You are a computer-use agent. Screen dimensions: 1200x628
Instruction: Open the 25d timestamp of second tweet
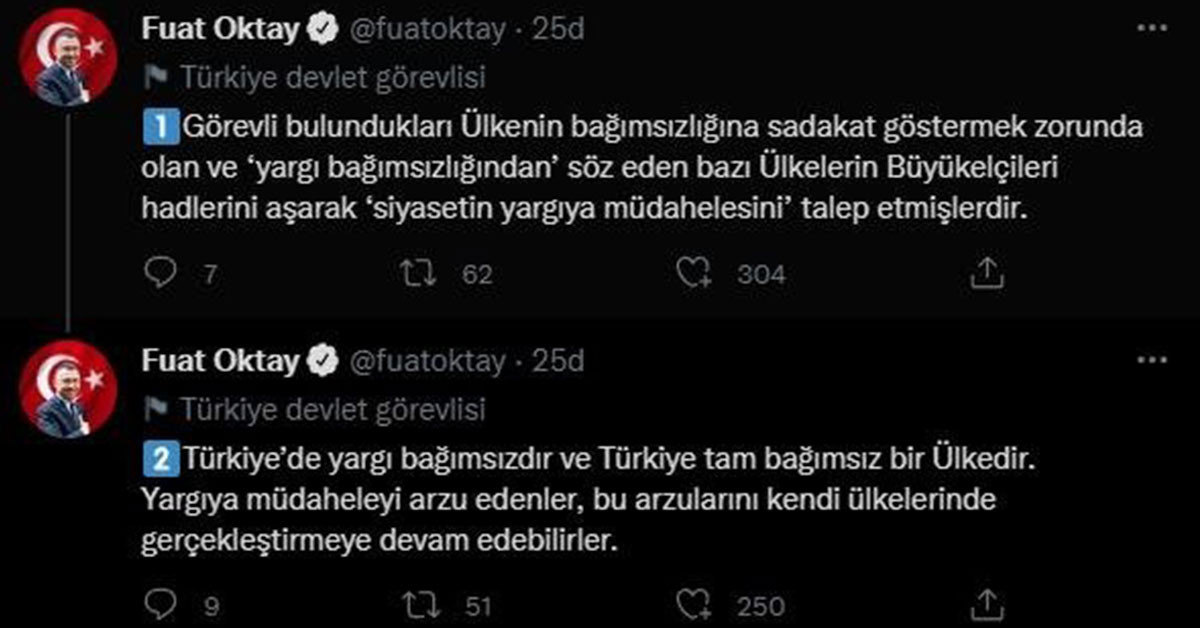558,360
